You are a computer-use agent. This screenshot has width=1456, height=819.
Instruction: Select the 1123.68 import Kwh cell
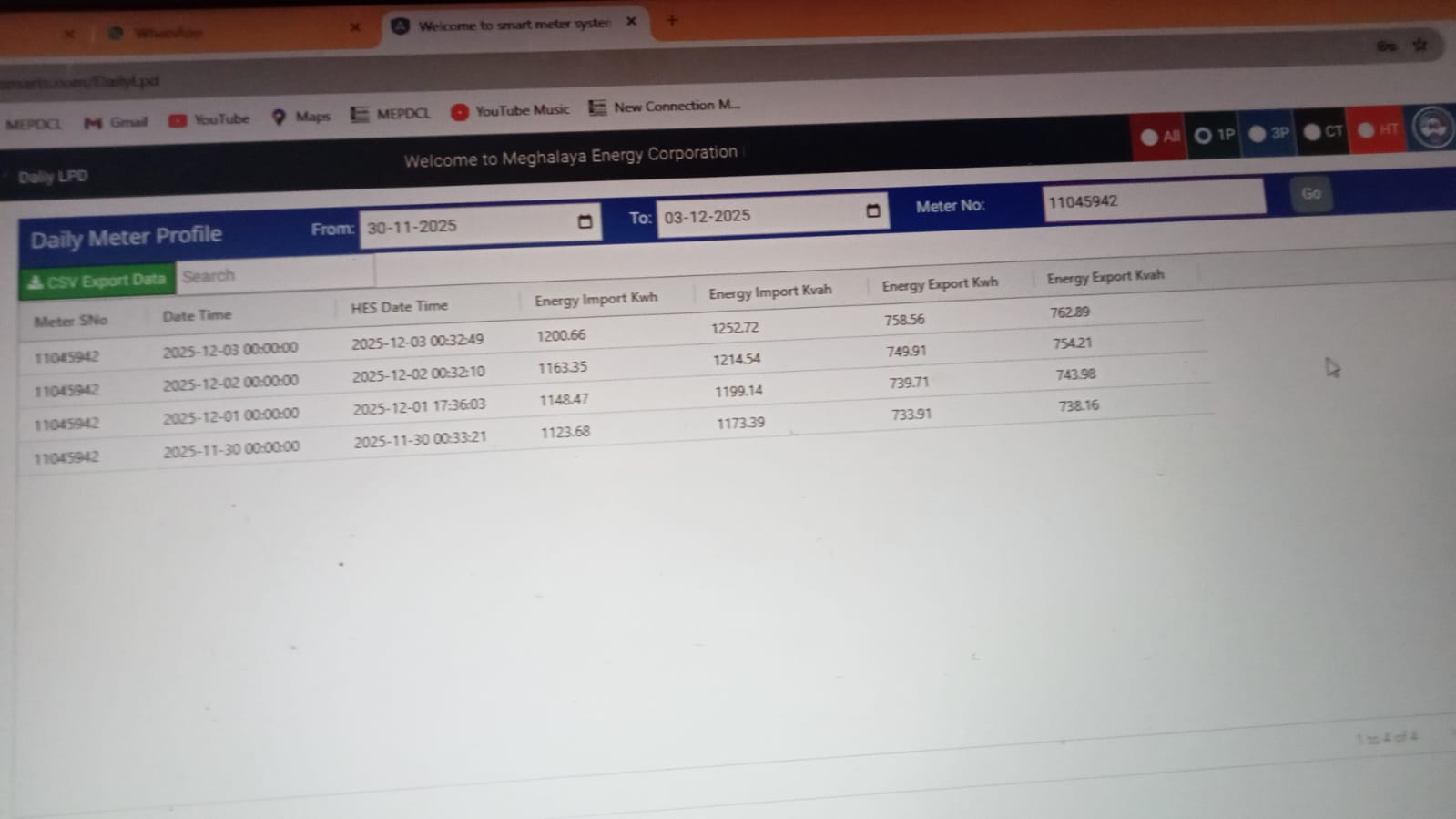pyautogui.click(x=565, y=432)
